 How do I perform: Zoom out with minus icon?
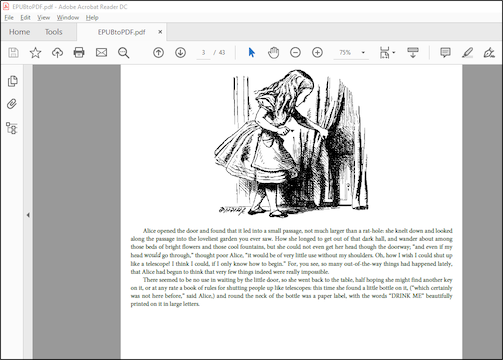(x=295, y=53)
